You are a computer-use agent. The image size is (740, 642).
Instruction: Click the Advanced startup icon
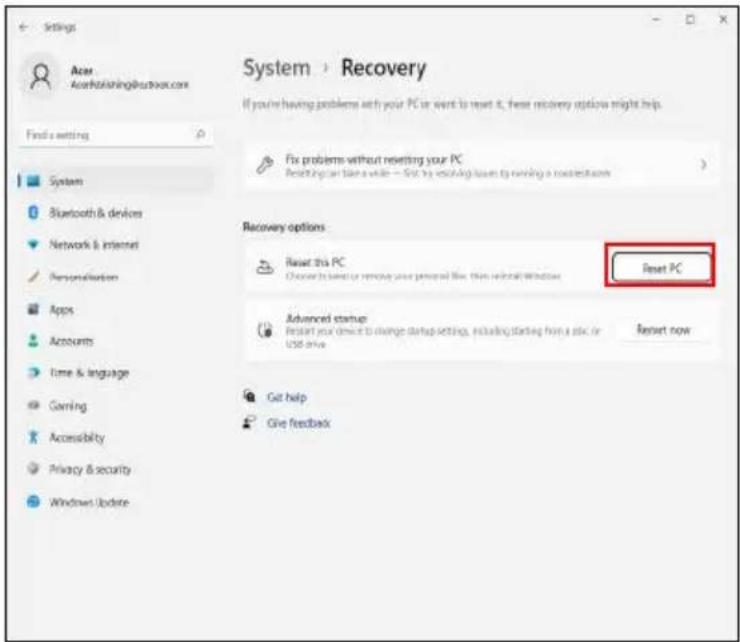[x=265, y=330]
